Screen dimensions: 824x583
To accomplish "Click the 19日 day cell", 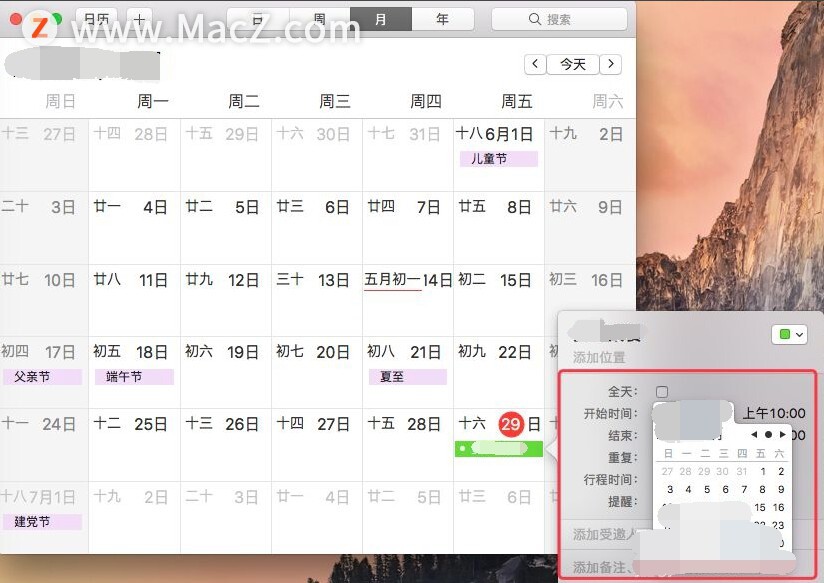I will pos(226,372).
